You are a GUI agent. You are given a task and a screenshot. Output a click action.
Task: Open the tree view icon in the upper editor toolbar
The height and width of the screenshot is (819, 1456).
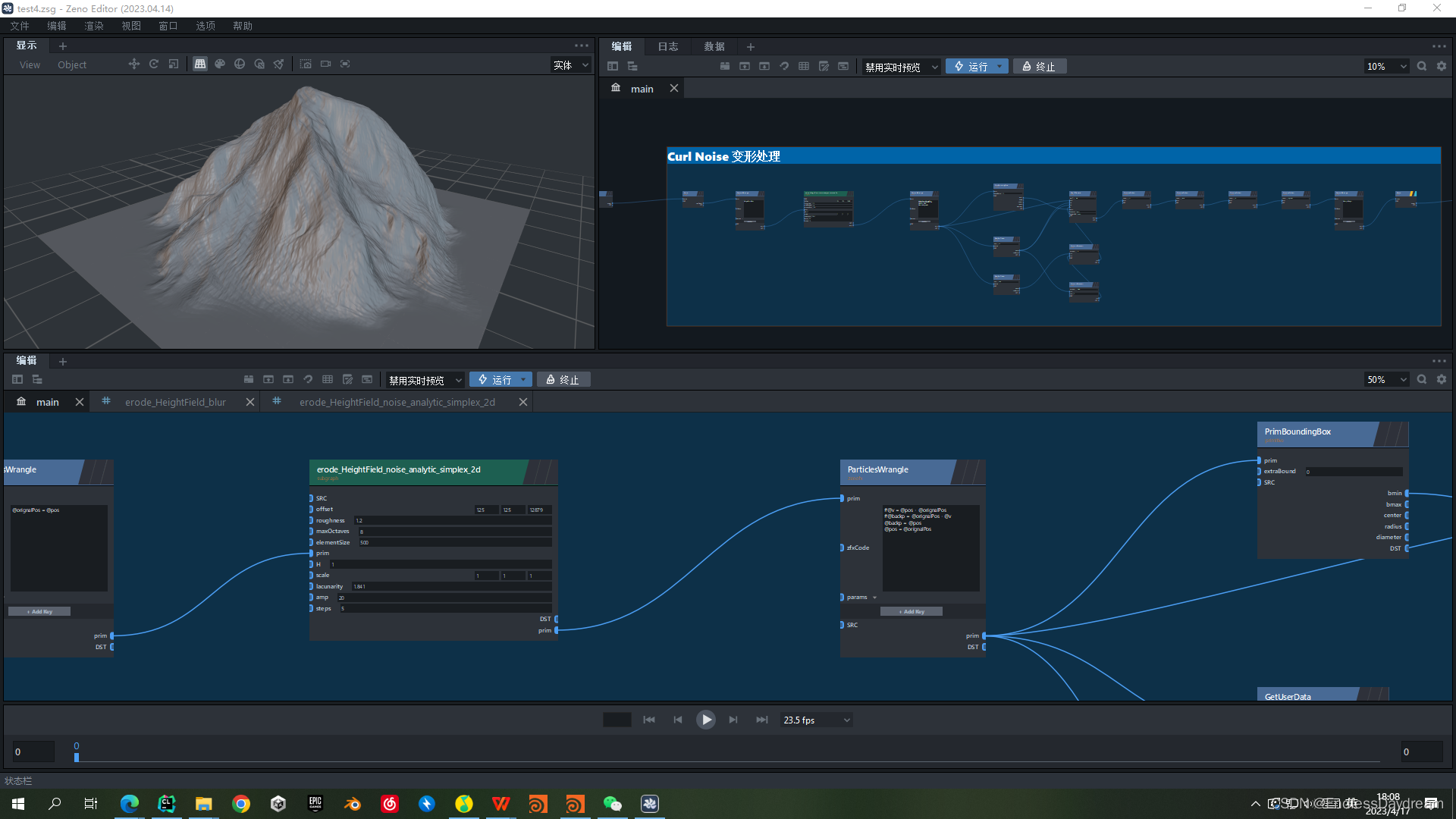tap(632, 67)
